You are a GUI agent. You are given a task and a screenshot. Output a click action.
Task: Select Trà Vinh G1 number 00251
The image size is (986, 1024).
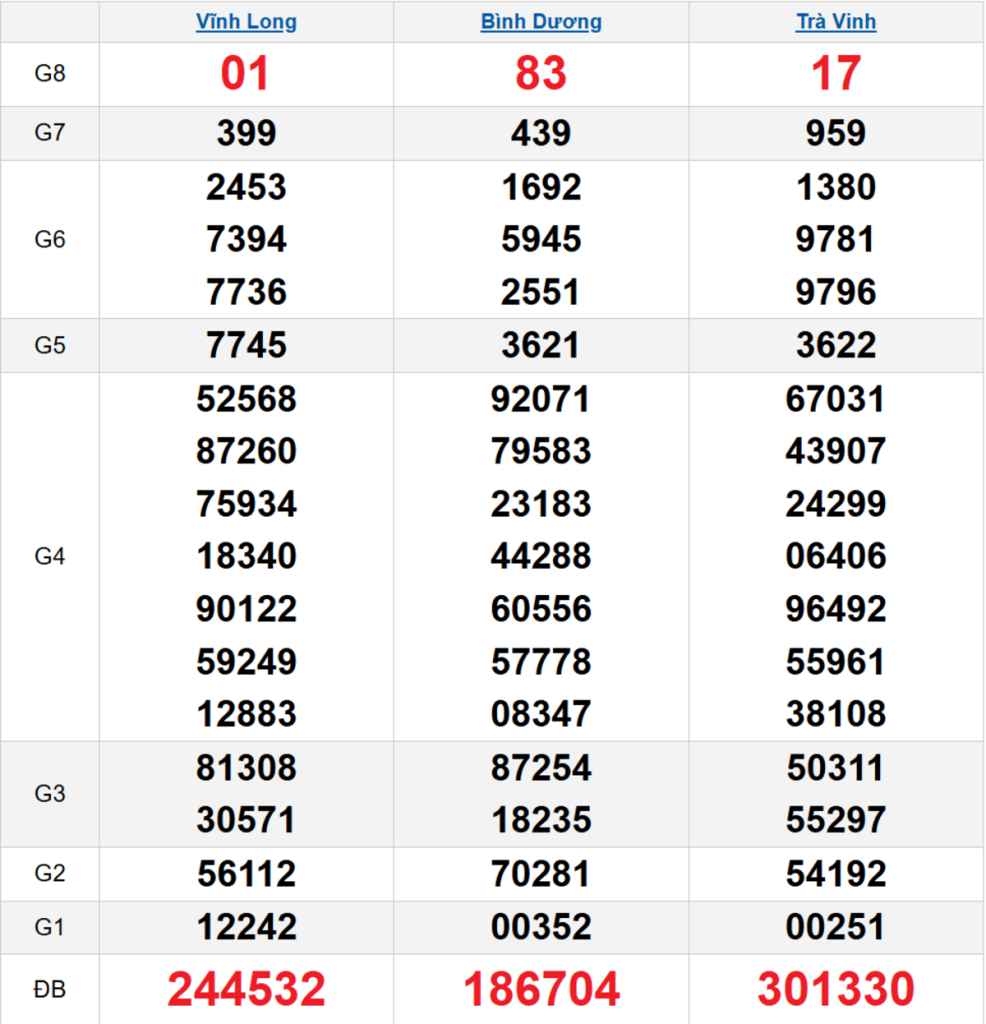(836, 927)
